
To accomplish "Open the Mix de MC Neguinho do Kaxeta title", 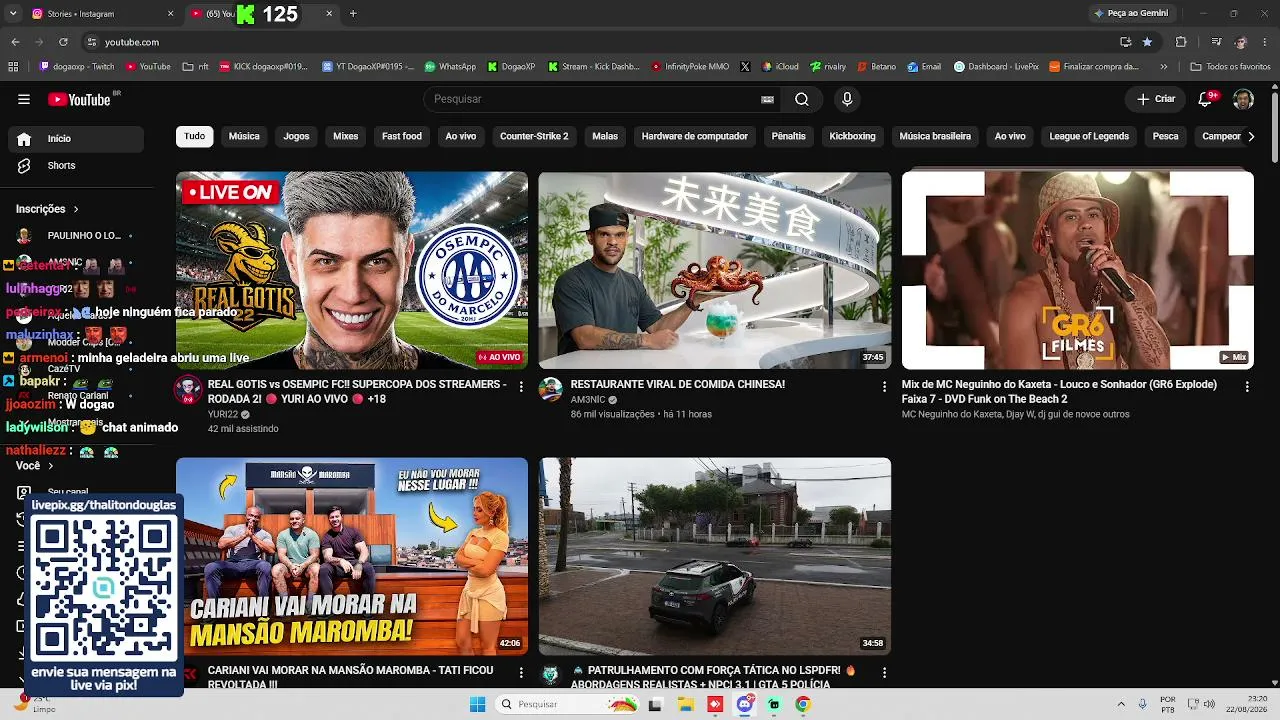I will (1059, 391).
